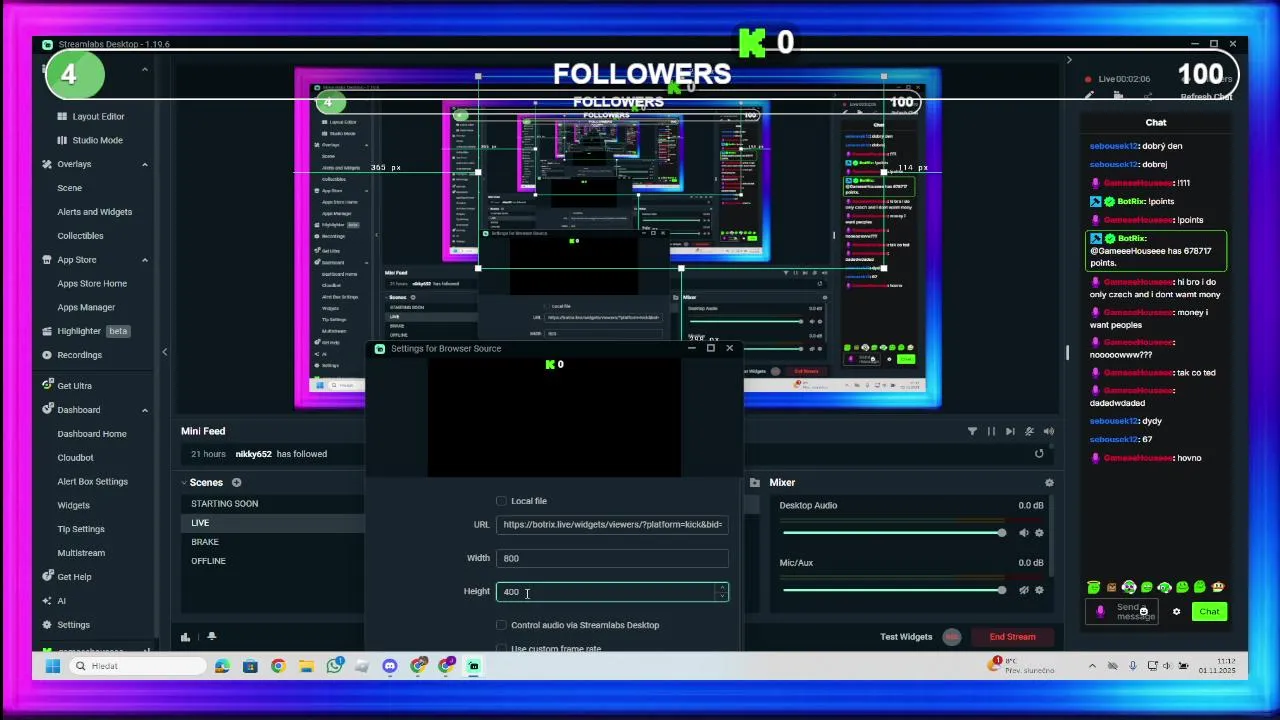Filter the Mini Feed events

[972, 432]
